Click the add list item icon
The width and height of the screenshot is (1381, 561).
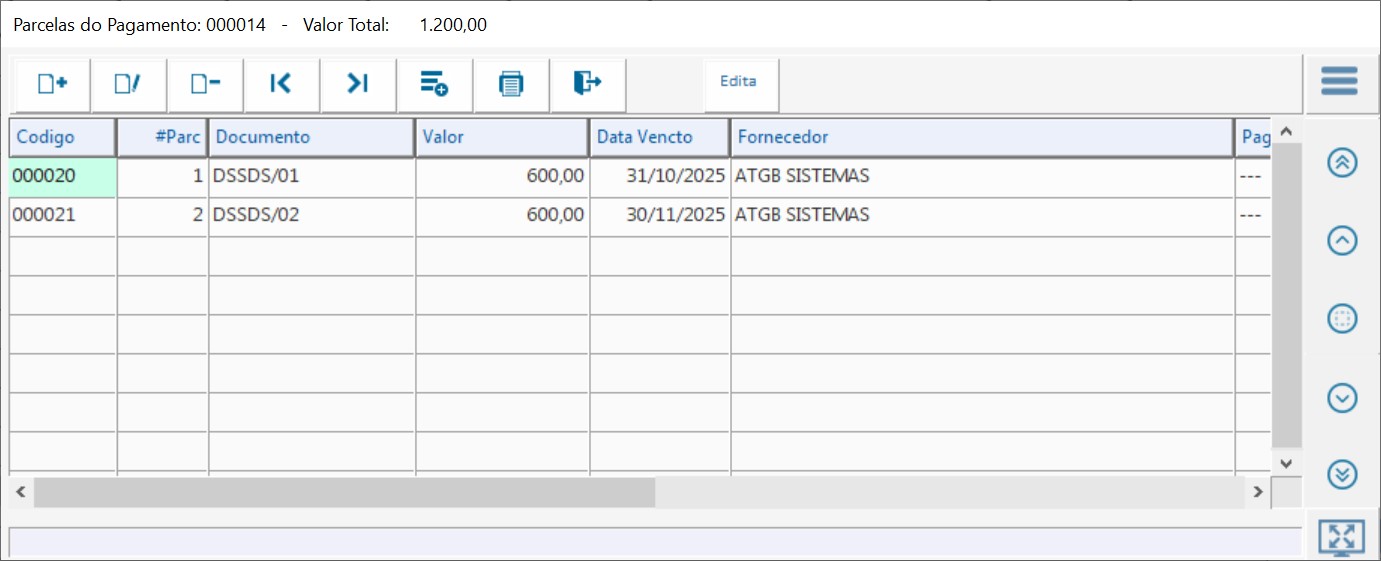(434, 85)
